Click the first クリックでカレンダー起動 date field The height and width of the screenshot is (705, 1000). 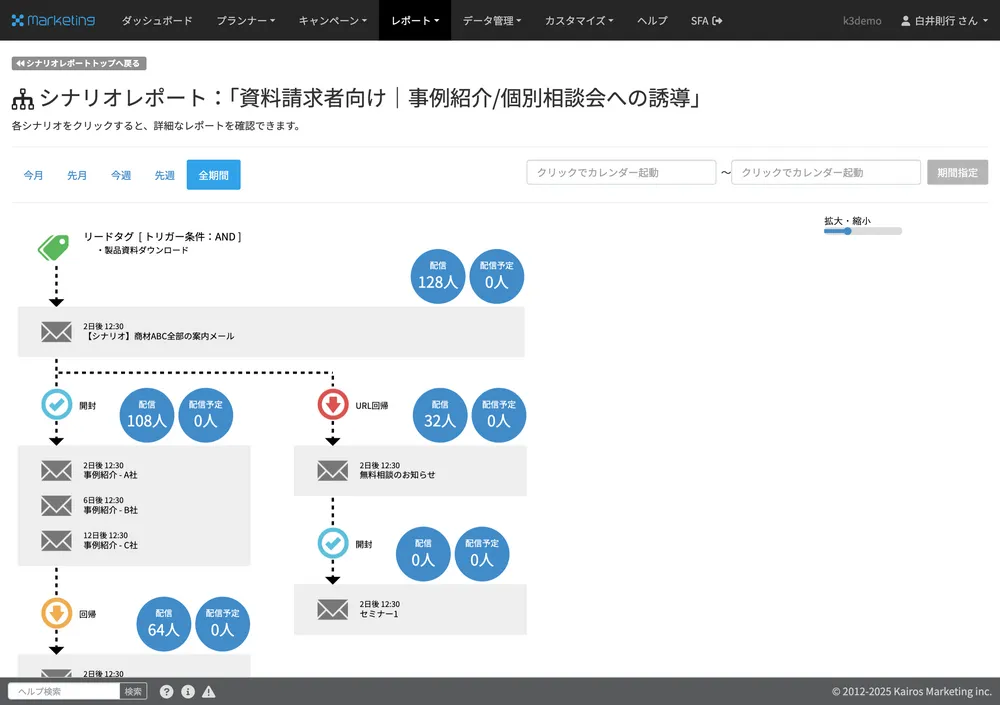620,172
